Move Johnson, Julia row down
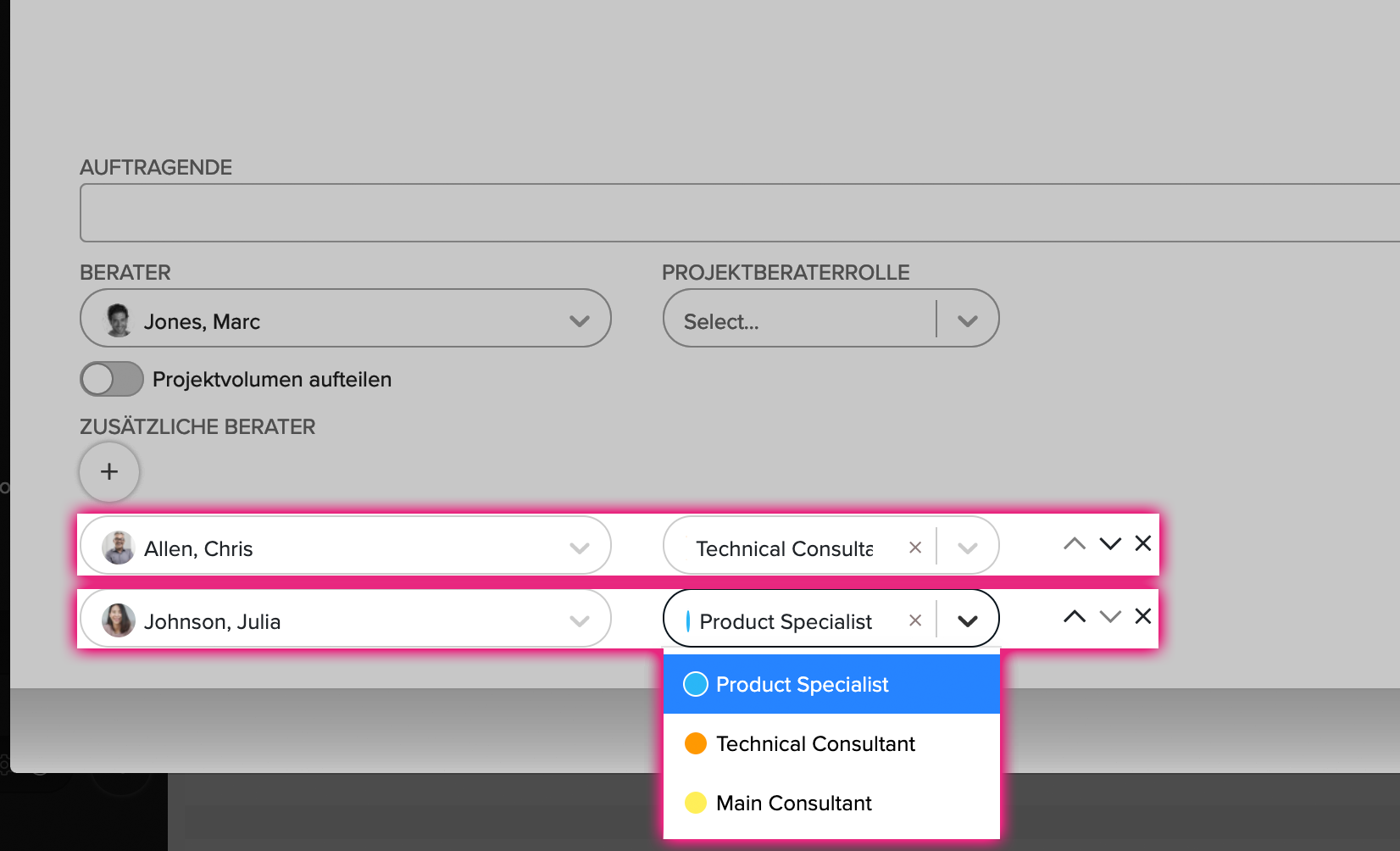The image size is (1400, 851). click(1110, 616)
